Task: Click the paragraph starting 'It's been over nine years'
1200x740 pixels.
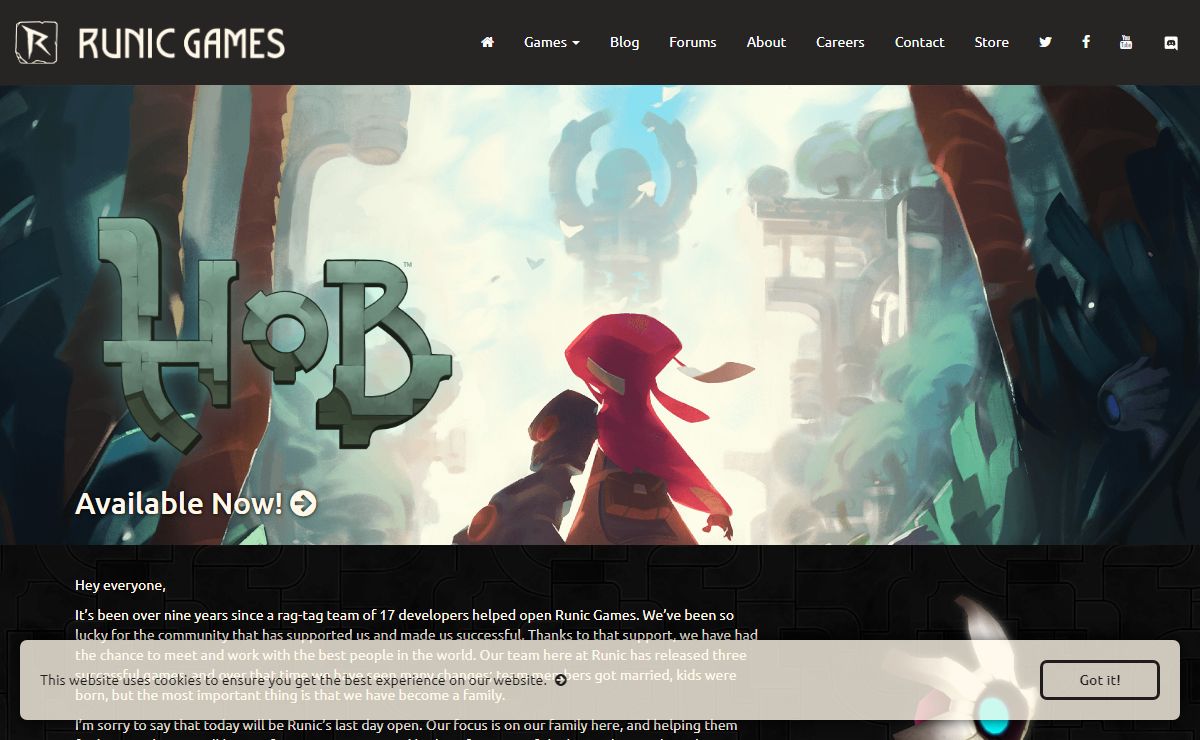Action: click(416, 654)
